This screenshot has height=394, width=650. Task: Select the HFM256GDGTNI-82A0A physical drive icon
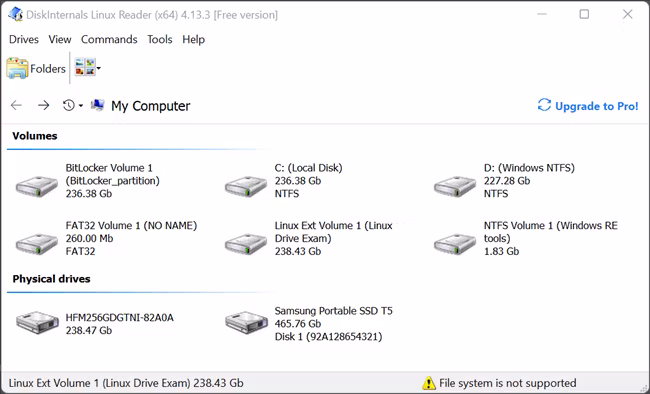coord(37,322)
